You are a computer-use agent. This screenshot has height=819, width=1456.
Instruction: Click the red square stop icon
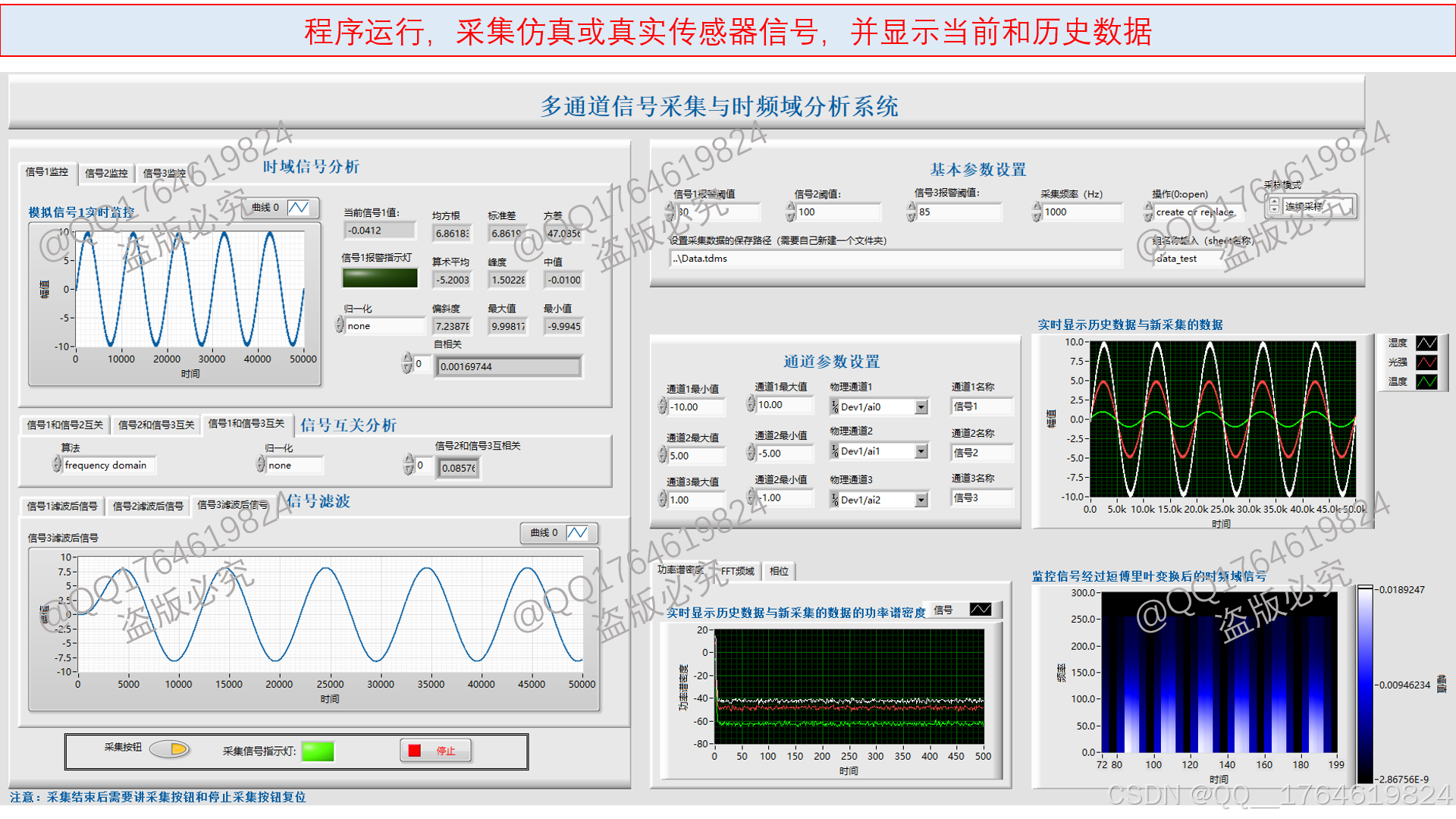click(x=414, y=751)
